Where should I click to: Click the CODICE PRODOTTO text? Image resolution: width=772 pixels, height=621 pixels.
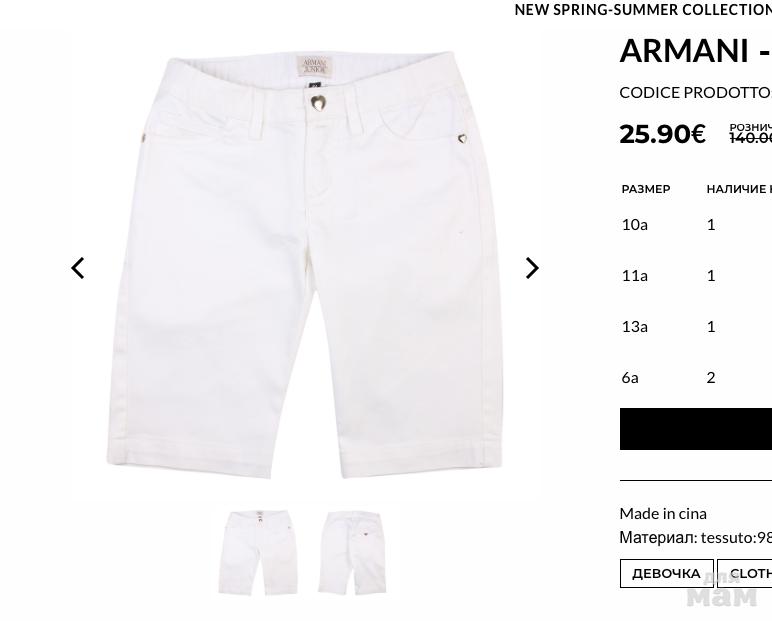695,92
